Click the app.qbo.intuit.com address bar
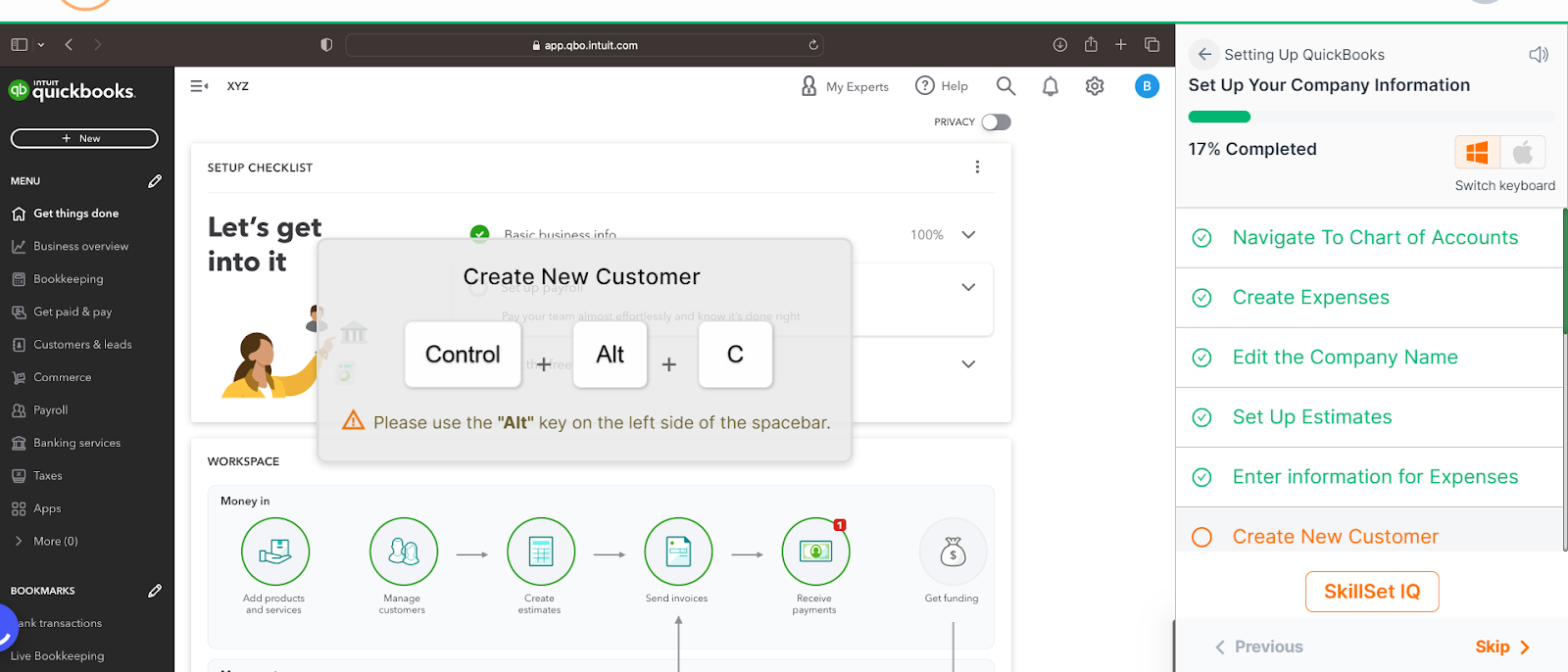Viewport: 1568px width, 672px height. coord(585,45)
